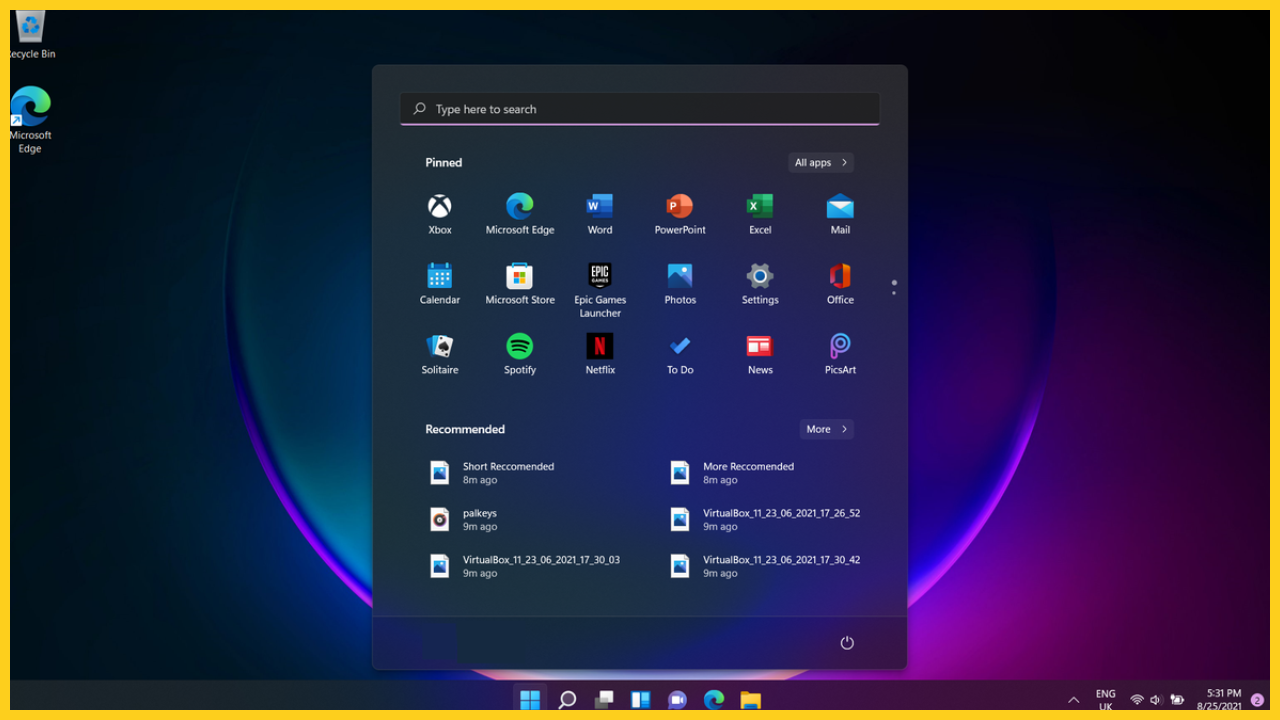Launch Microsoft Store from the pinned apps
Screen dimensions: 1280x720
(520, 285)
